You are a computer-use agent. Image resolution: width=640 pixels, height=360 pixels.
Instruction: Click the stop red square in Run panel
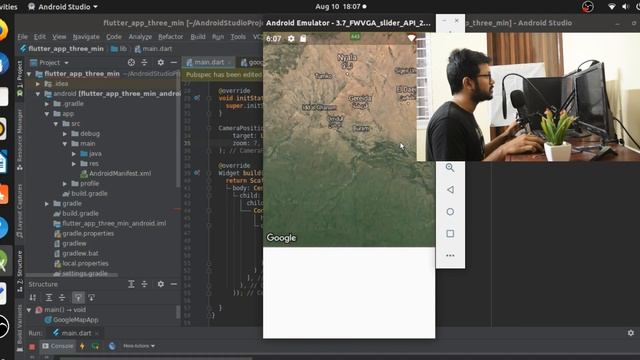click(32, 347)
